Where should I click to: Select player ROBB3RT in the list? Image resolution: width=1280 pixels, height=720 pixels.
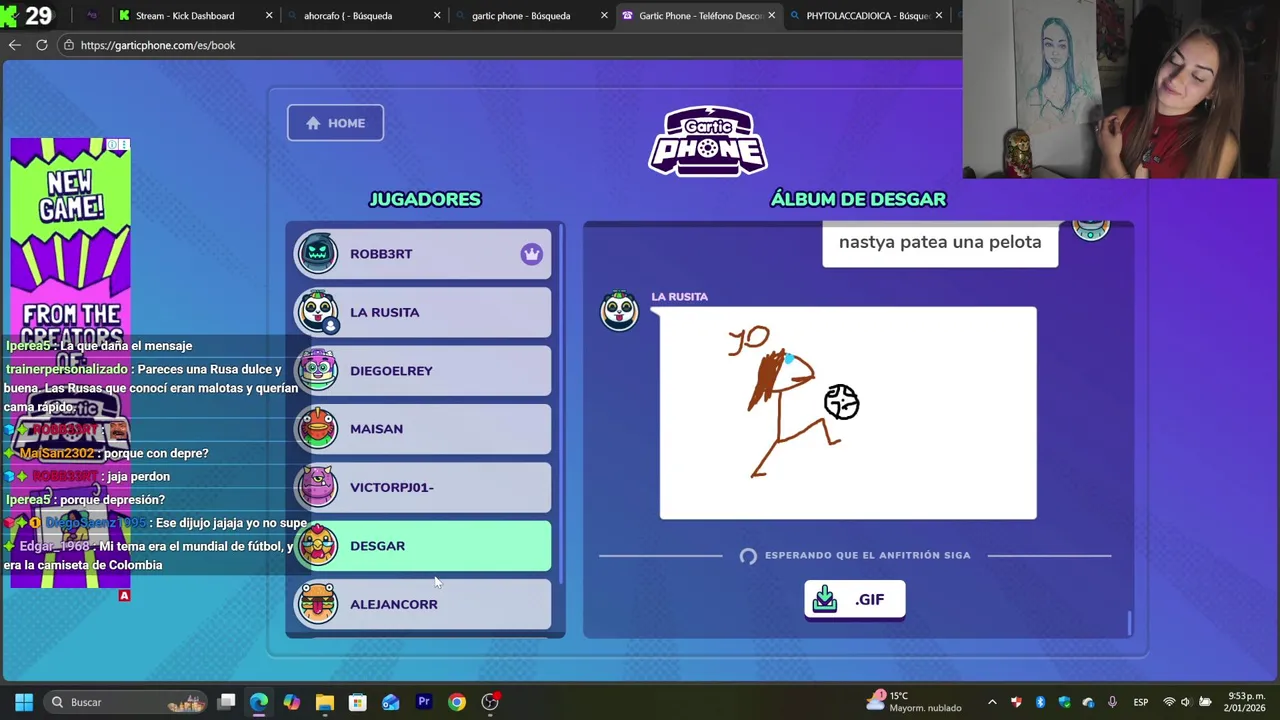click(x=423, y=254)
